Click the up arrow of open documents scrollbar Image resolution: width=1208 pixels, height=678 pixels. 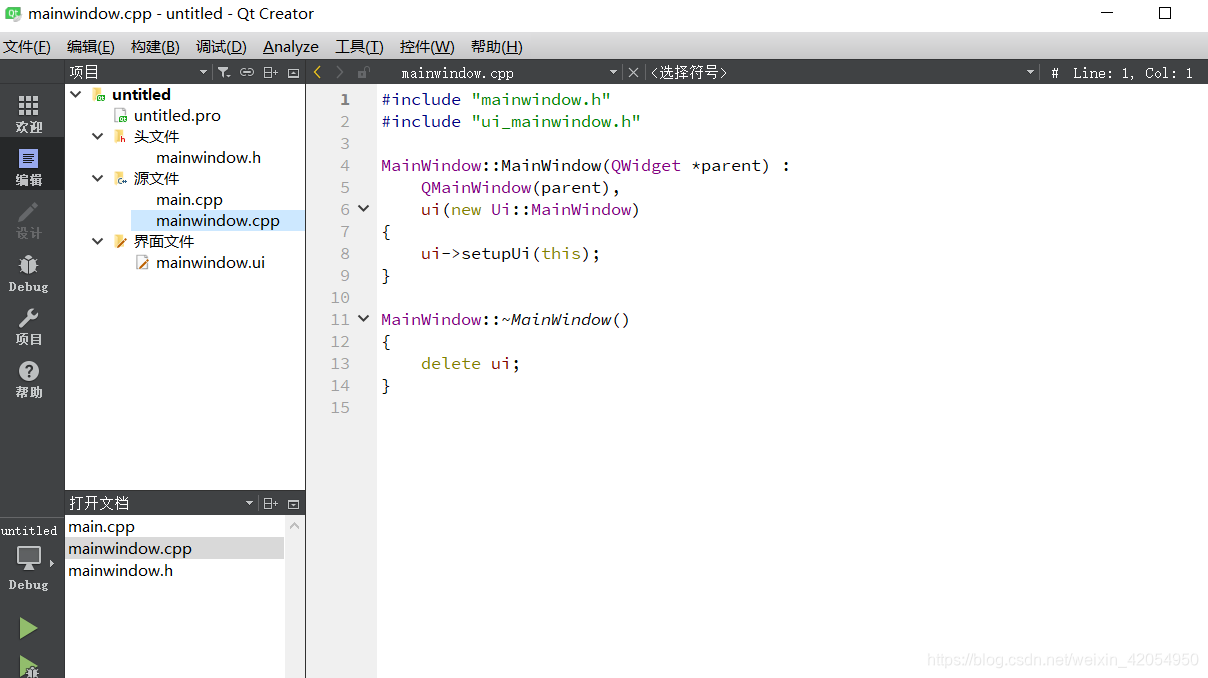(x=294, y=526)
